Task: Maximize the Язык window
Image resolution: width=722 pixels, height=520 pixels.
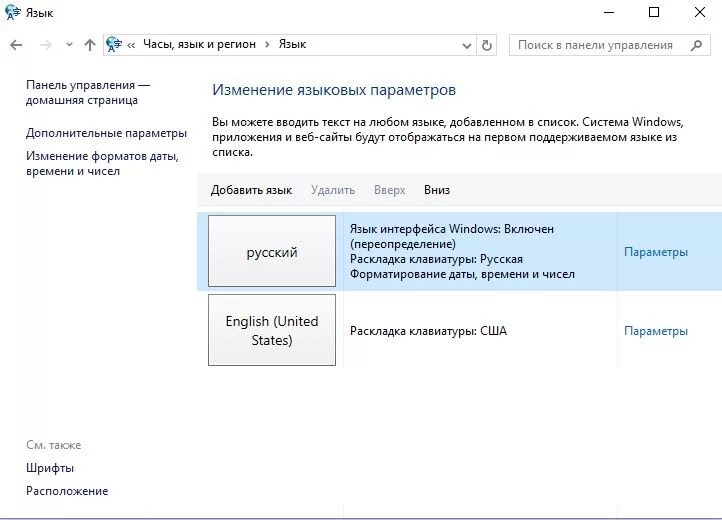Action: point(654,12)
